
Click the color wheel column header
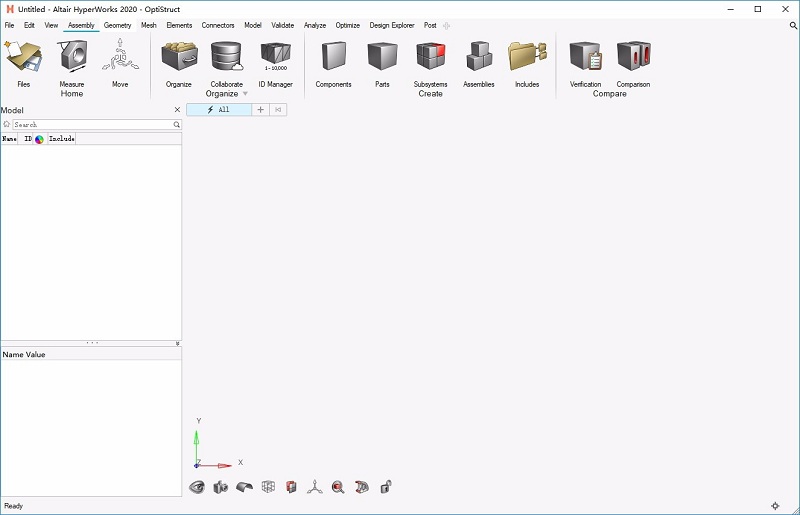pos(39,139)
